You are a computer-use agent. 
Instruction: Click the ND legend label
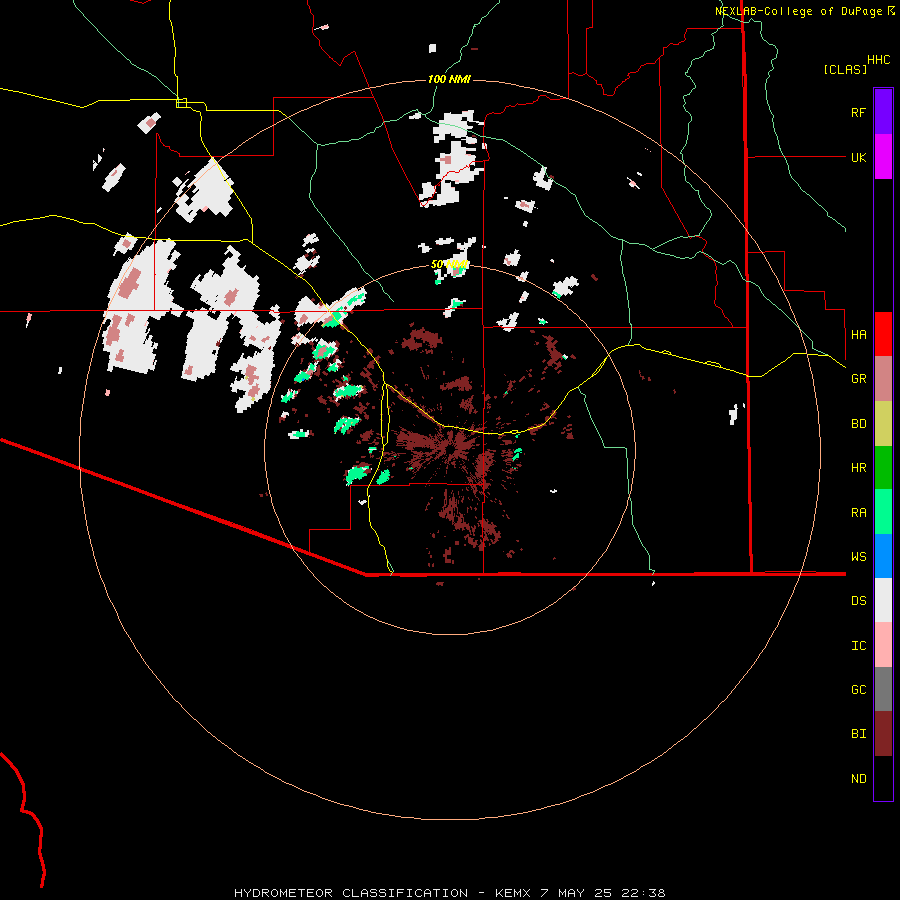pyautogui.click(x=858, y=779)
